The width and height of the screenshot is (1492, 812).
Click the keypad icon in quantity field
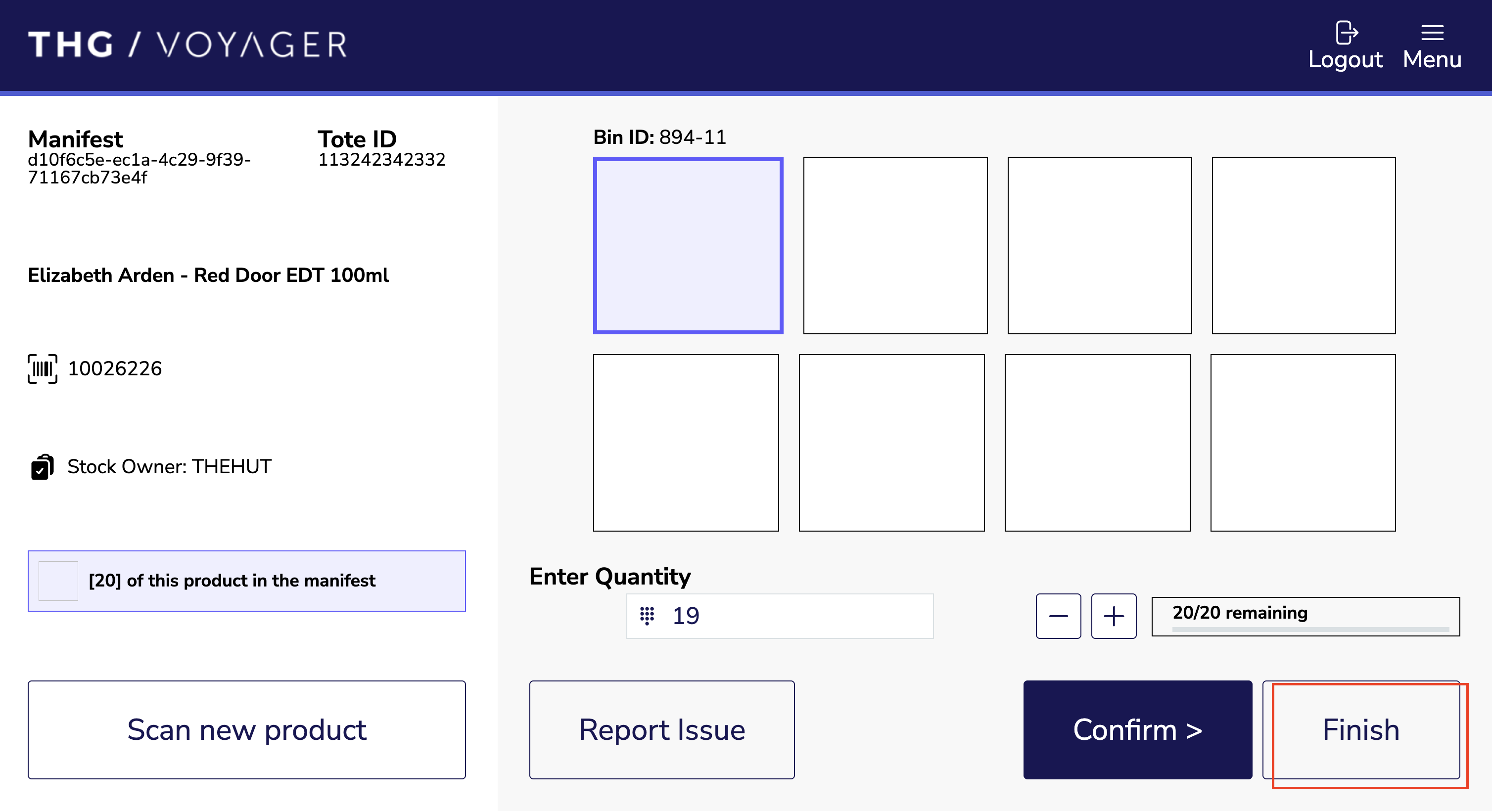click(647, 616)
